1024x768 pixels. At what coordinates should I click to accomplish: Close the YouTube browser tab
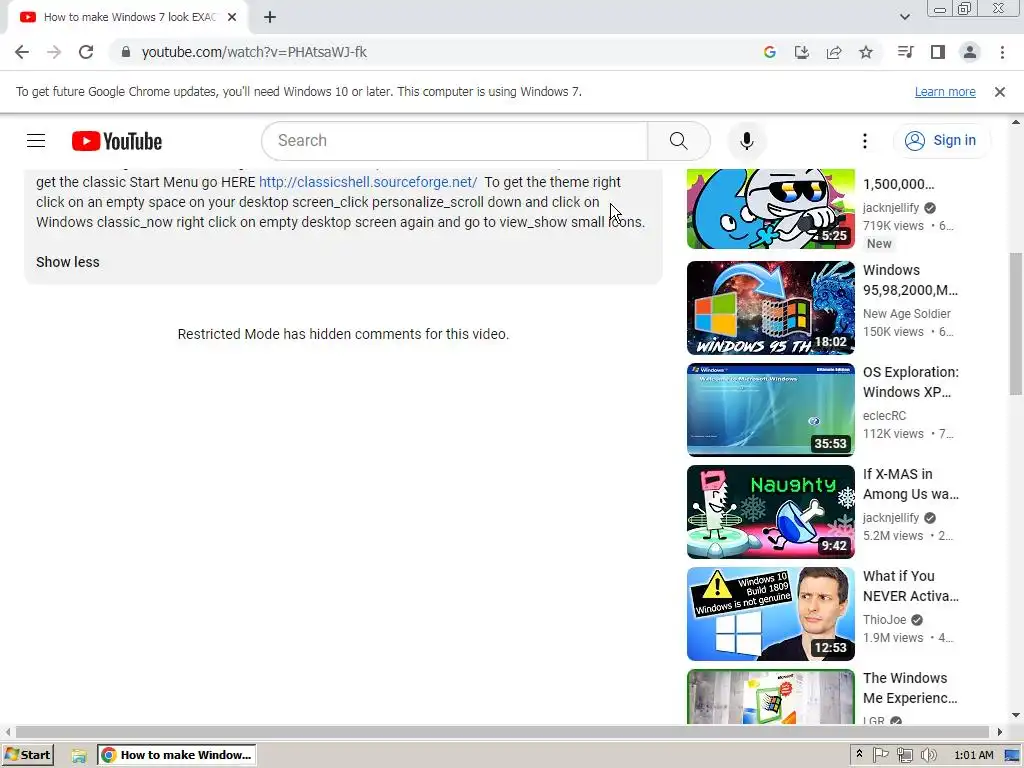[231, 17]
